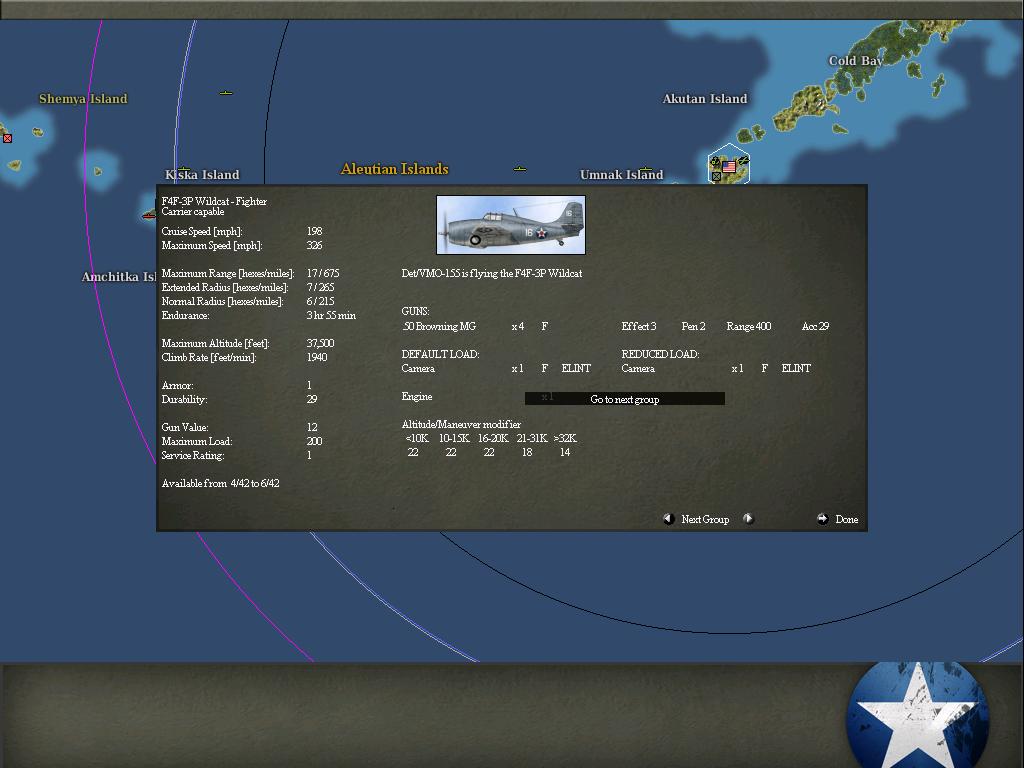Click the Camera entry under REDUCED LOAD
The image size is (1024, 768).
(x=638, y=368)
